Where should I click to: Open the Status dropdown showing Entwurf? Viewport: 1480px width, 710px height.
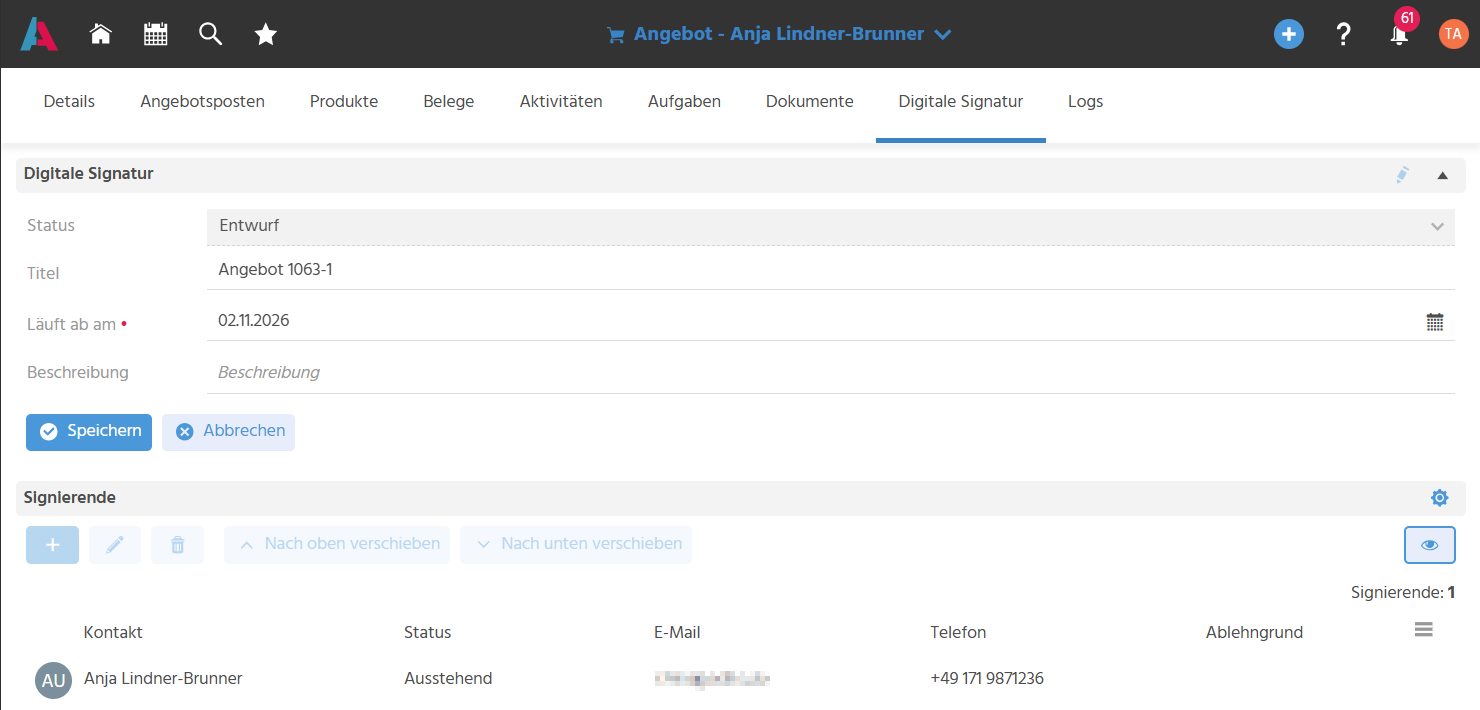(x=830, y=226)
